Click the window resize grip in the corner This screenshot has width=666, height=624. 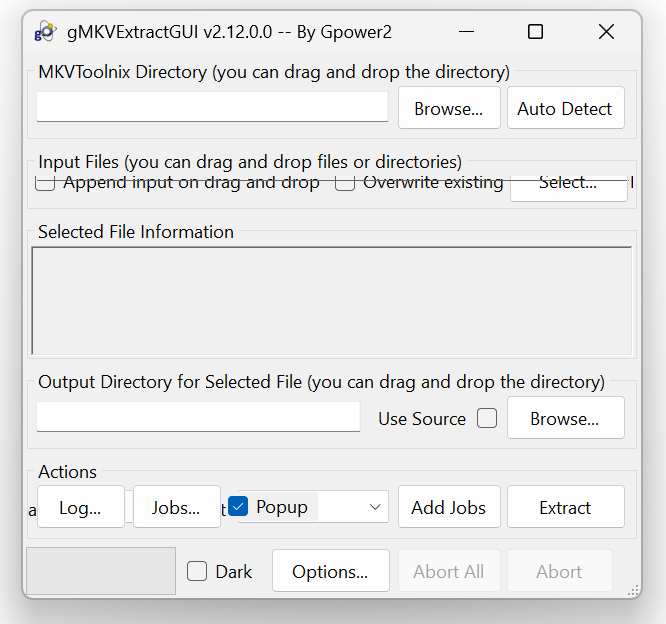click(633, 590)
